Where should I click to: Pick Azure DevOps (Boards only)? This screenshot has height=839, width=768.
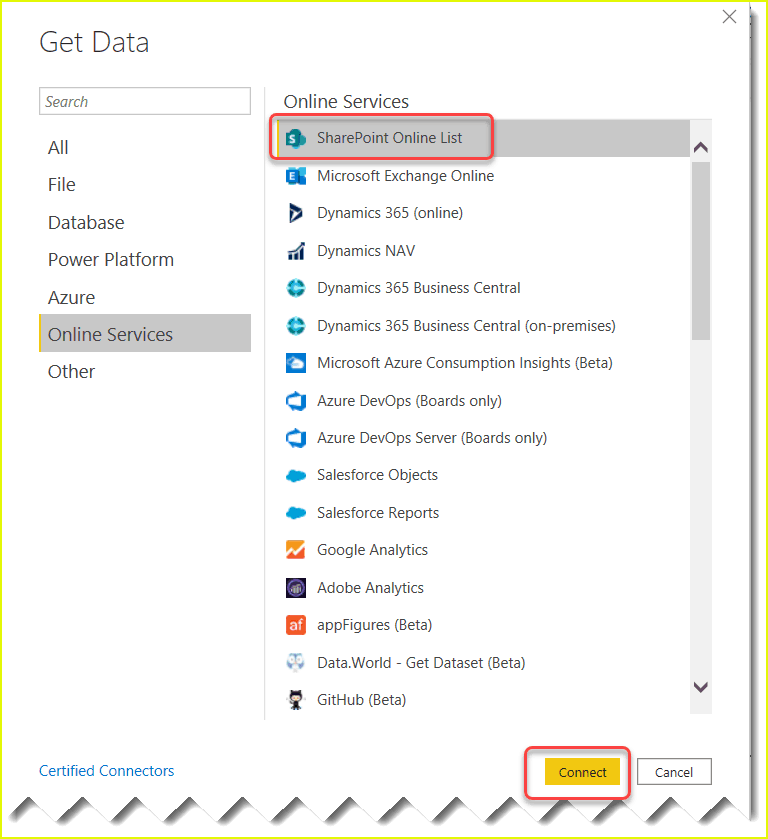[x=483, y=401]
